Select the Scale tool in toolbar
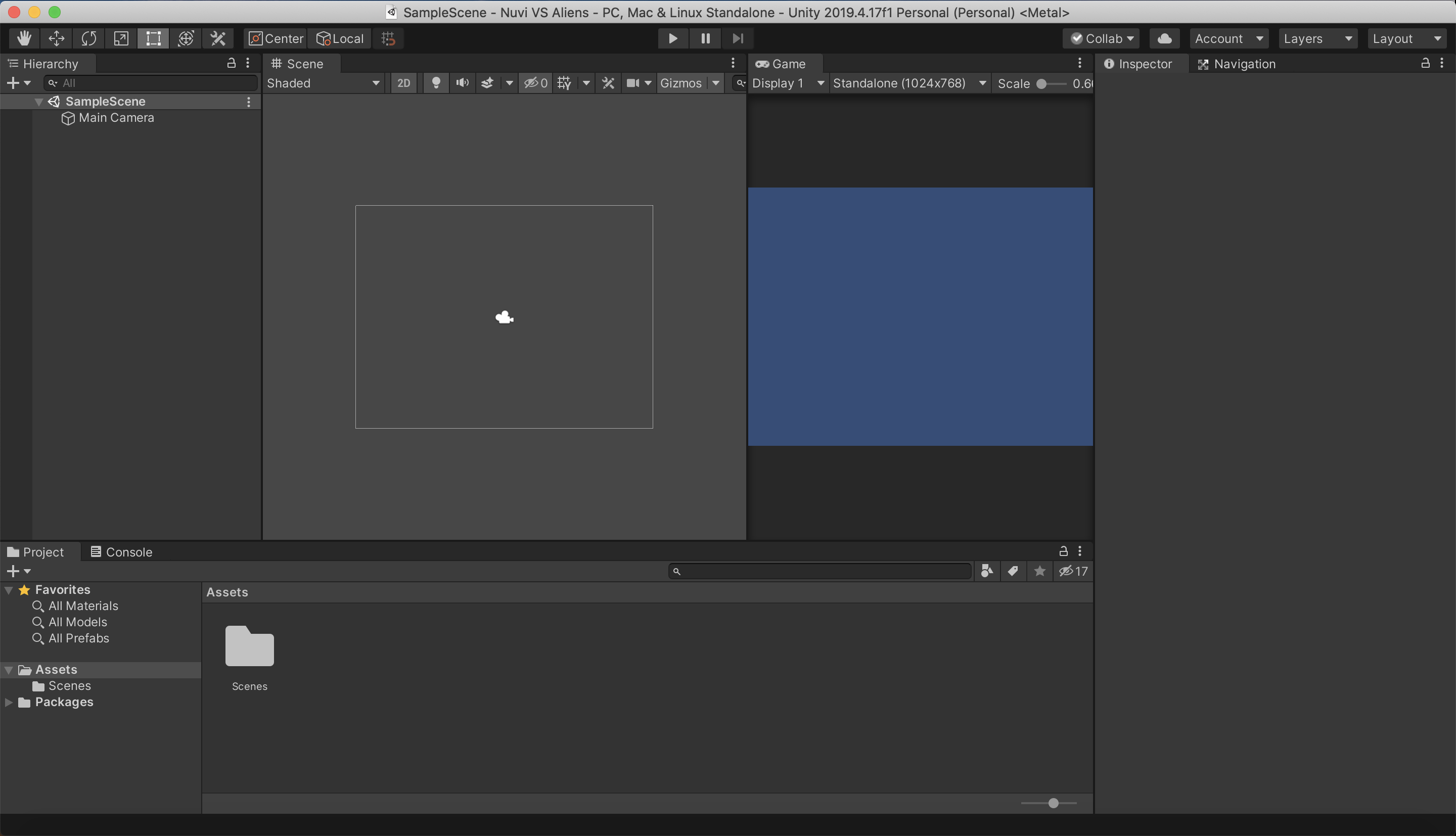The image size is (1456, 836). (x=120, y=38)
